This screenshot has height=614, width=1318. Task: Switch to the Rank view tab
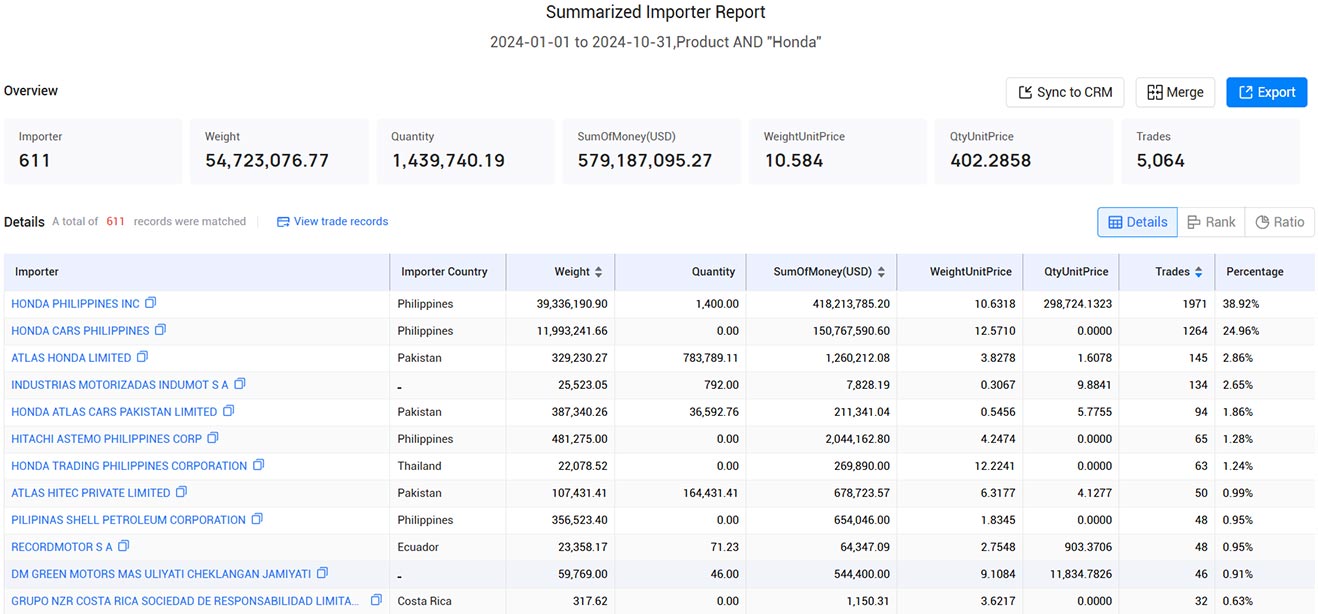[1211, 222]
